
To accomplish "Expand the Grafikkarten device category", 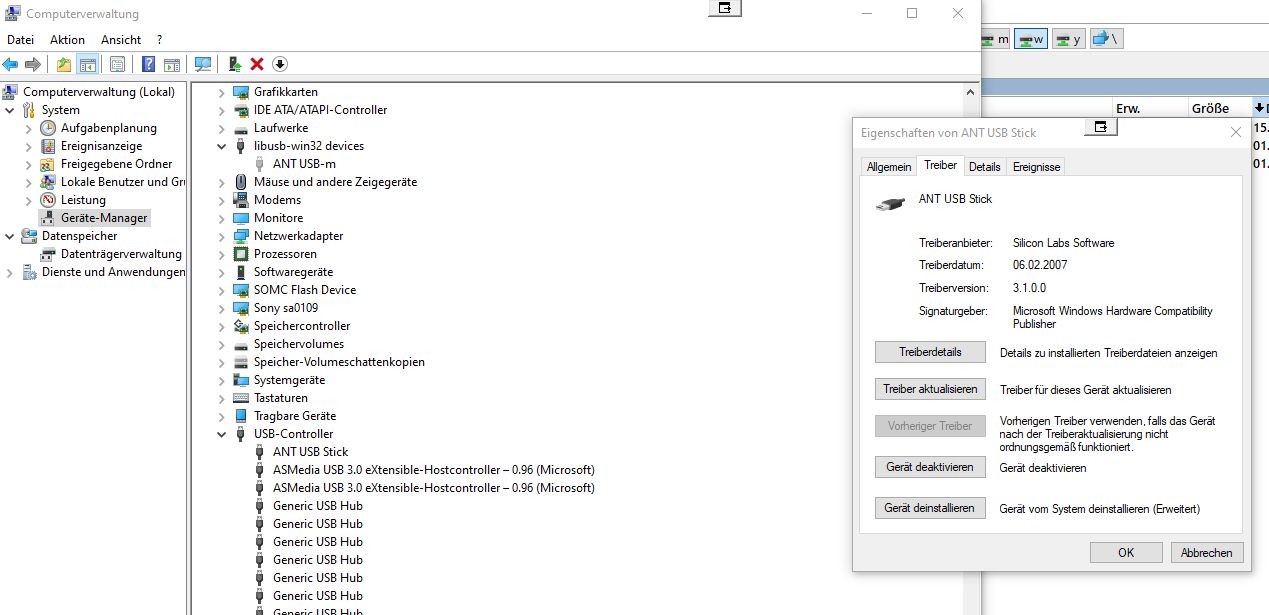I will (x=222, y=92).
